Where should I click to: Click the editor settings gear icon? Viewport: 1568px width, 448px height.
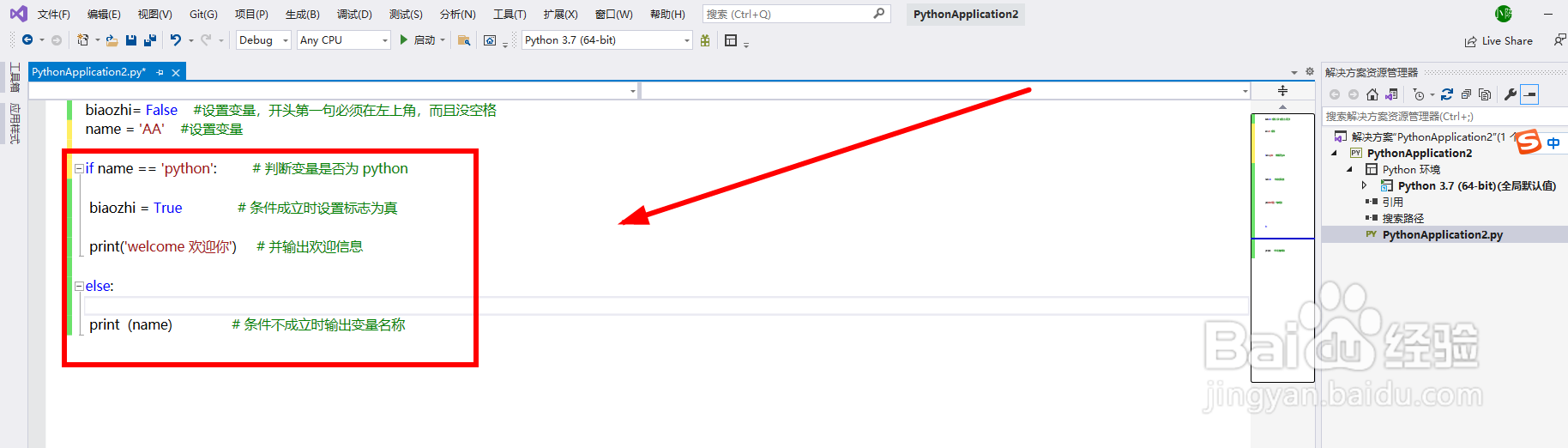coord(1310,72)
